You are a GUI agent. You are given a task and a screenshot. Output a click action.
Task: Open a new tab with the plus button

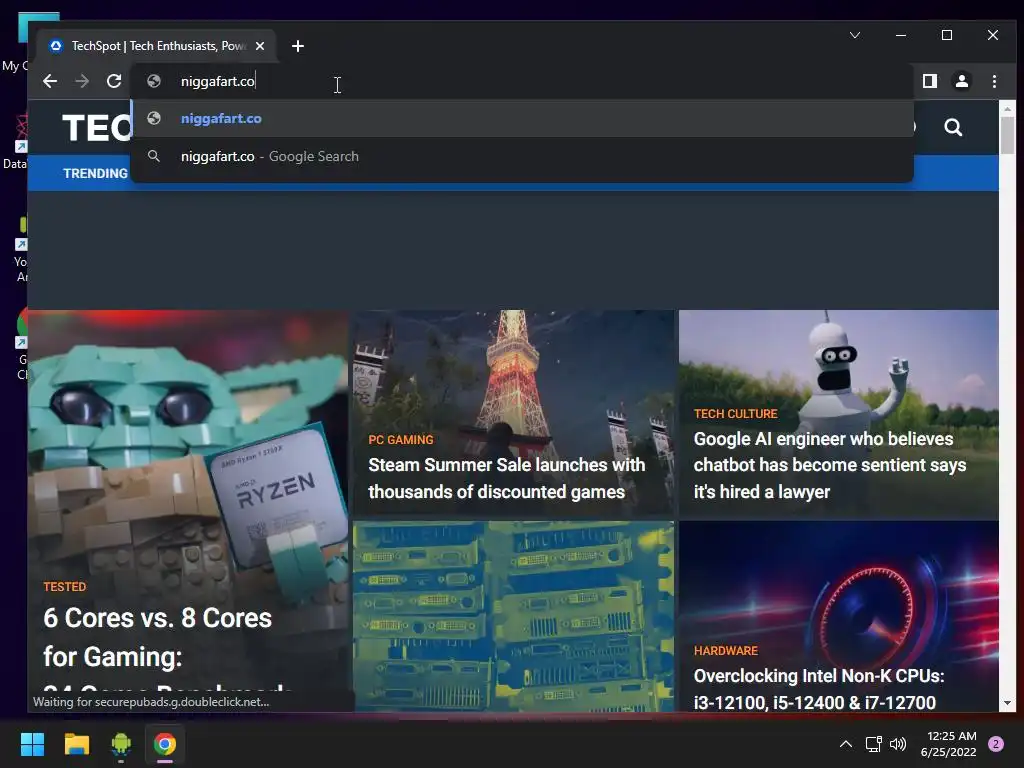[x=298, y=46]
